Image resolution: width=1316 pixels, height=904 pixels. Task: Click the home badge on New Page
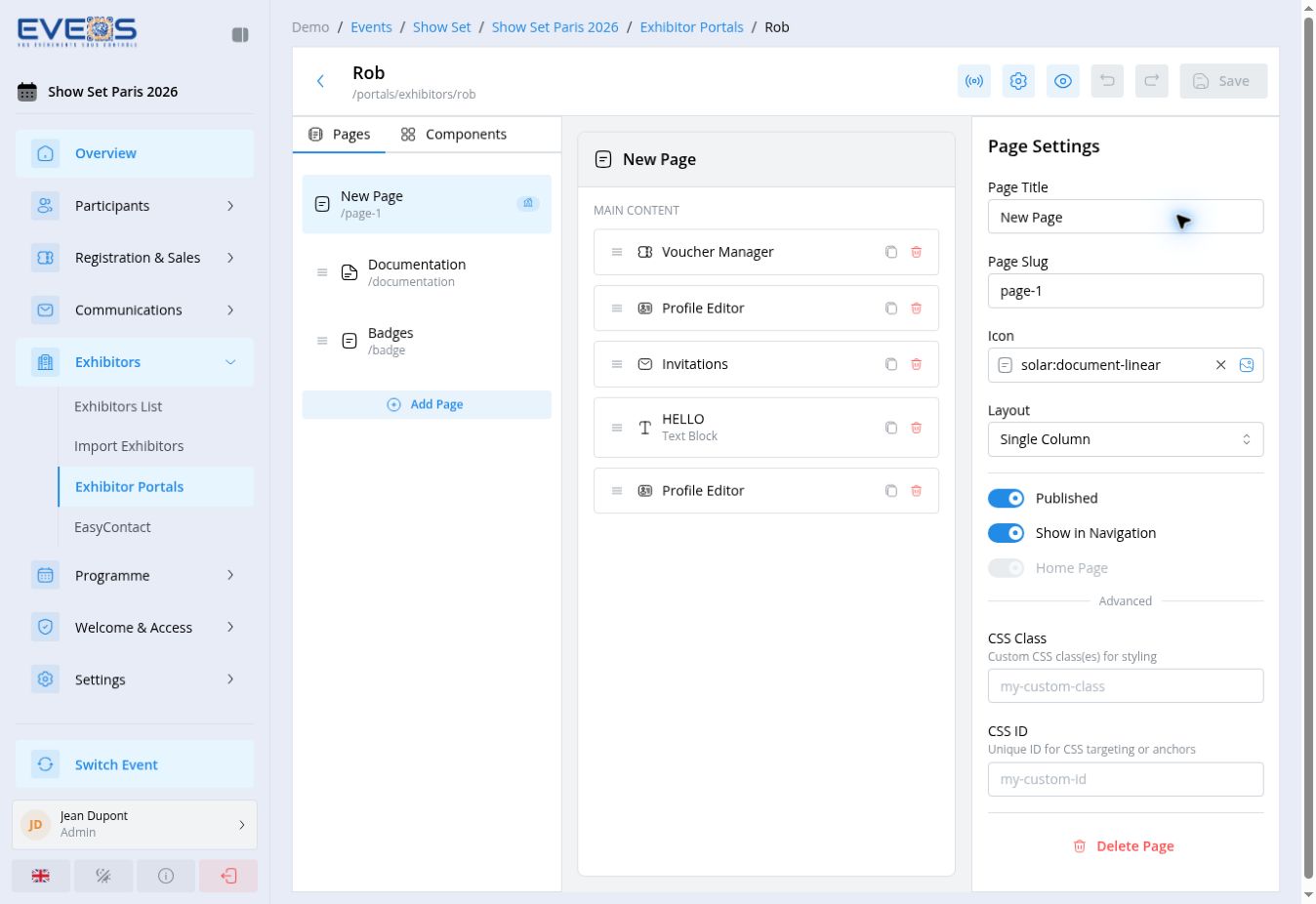point(528,203)
